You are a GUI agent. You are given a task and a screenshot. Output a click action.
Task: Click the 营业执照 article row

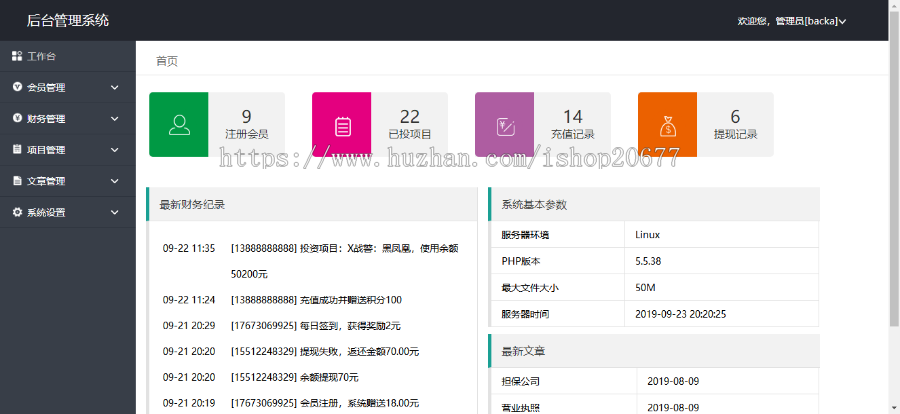(x=655, y=405)
